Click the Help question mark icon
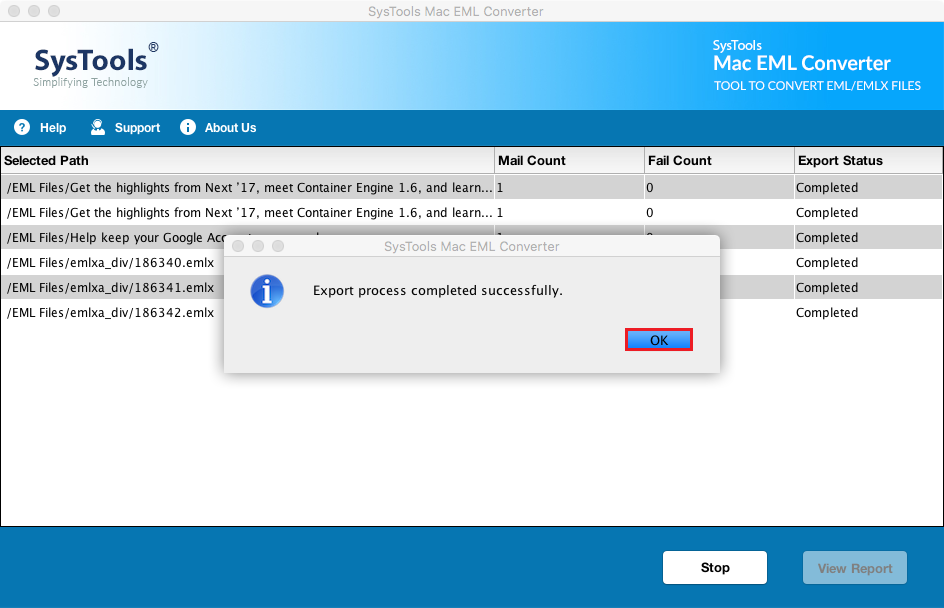The height and width of the screenshot is (608, 944). point(22,127)
